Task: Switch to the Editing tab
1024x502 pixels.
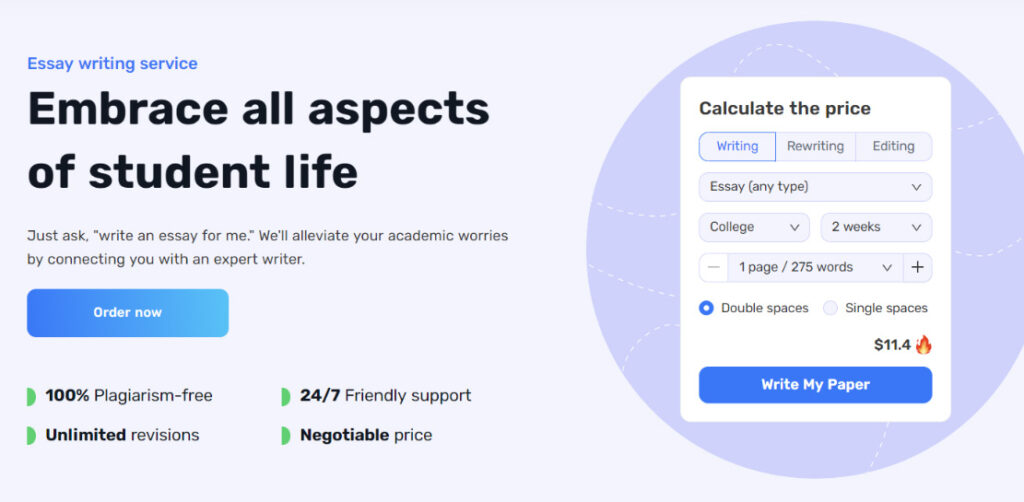Action: click(893, 146)
